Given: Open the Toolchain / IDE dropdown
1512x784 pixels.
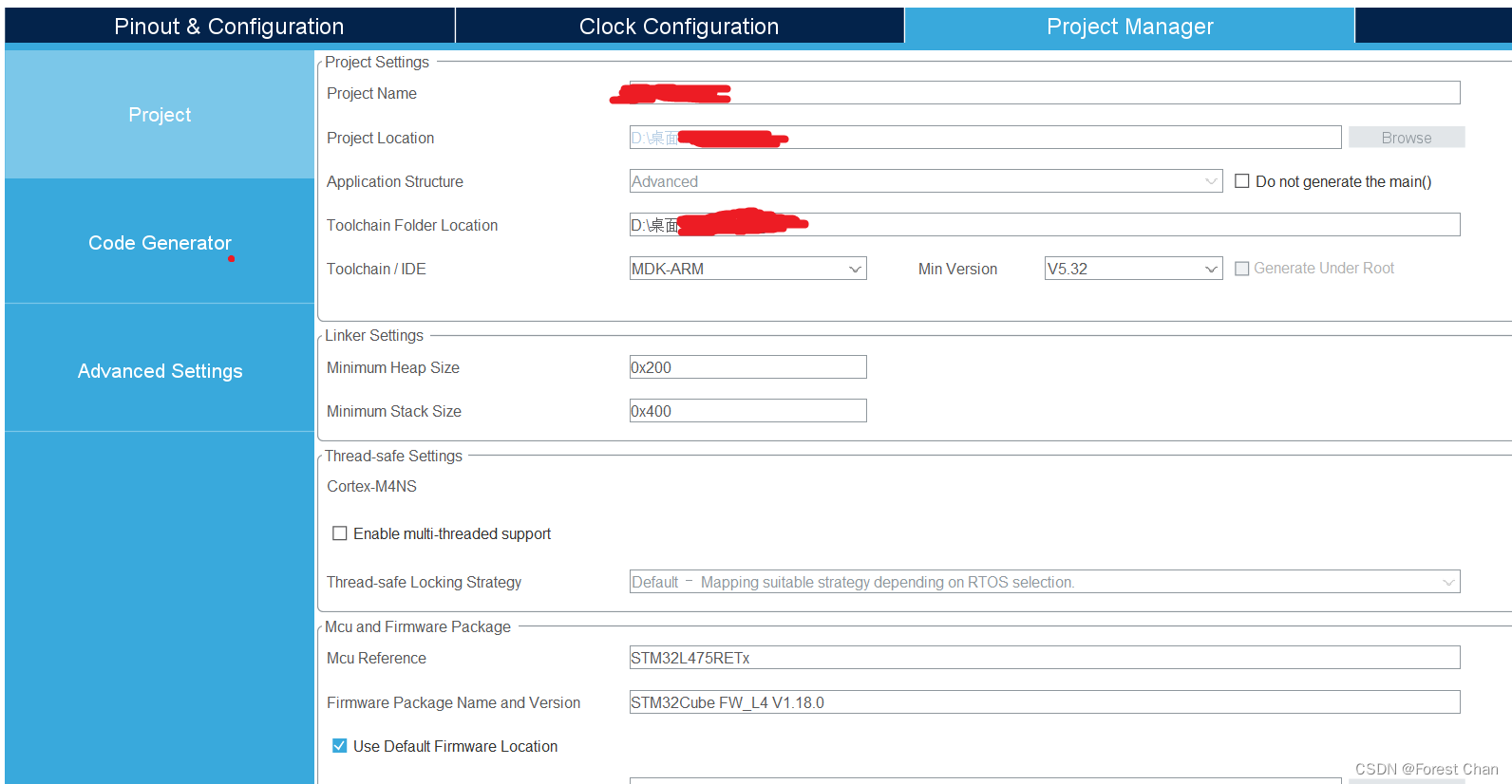Looking at the screenshot, I should 747,269.
